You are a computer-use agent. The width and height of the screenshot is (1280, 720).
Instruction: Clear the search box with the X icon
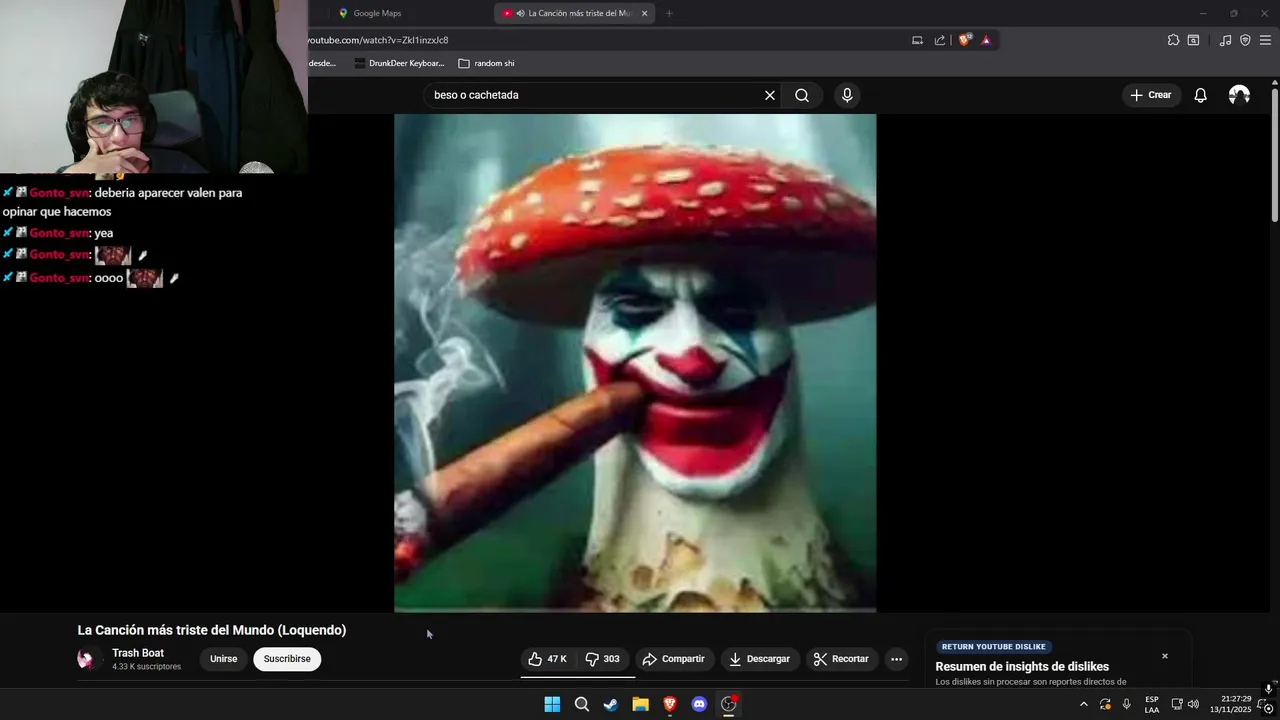click(x=770, y=95)
